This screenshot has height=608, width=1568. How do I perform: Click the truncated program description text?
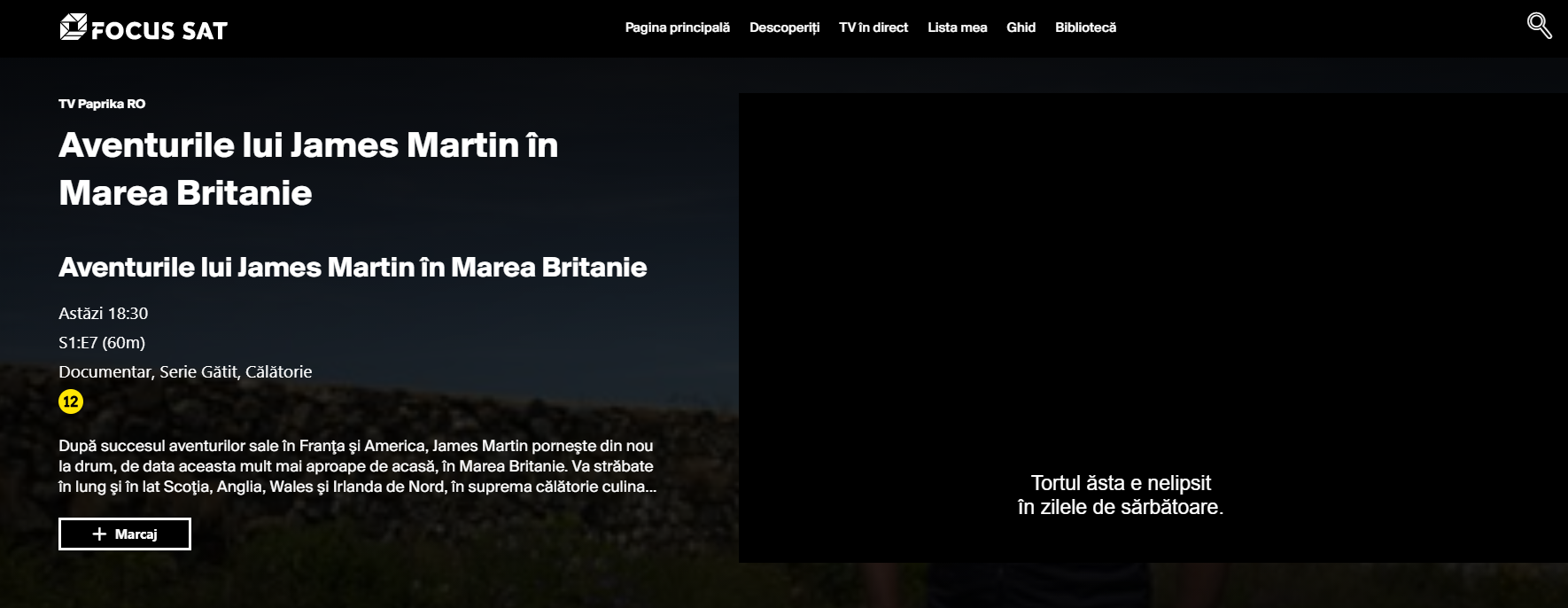point(358,466)
